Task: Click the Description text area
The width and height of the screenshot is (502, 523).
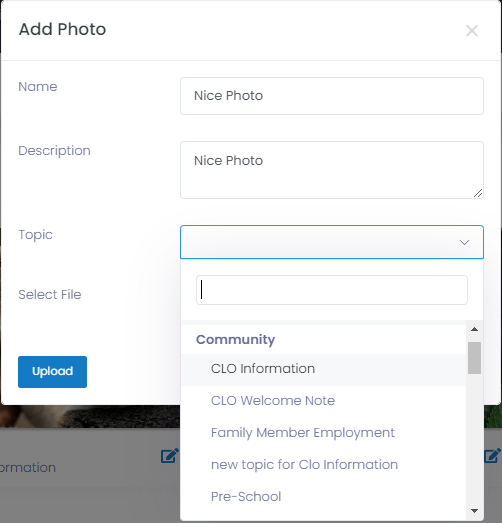Action: (332, 170)
